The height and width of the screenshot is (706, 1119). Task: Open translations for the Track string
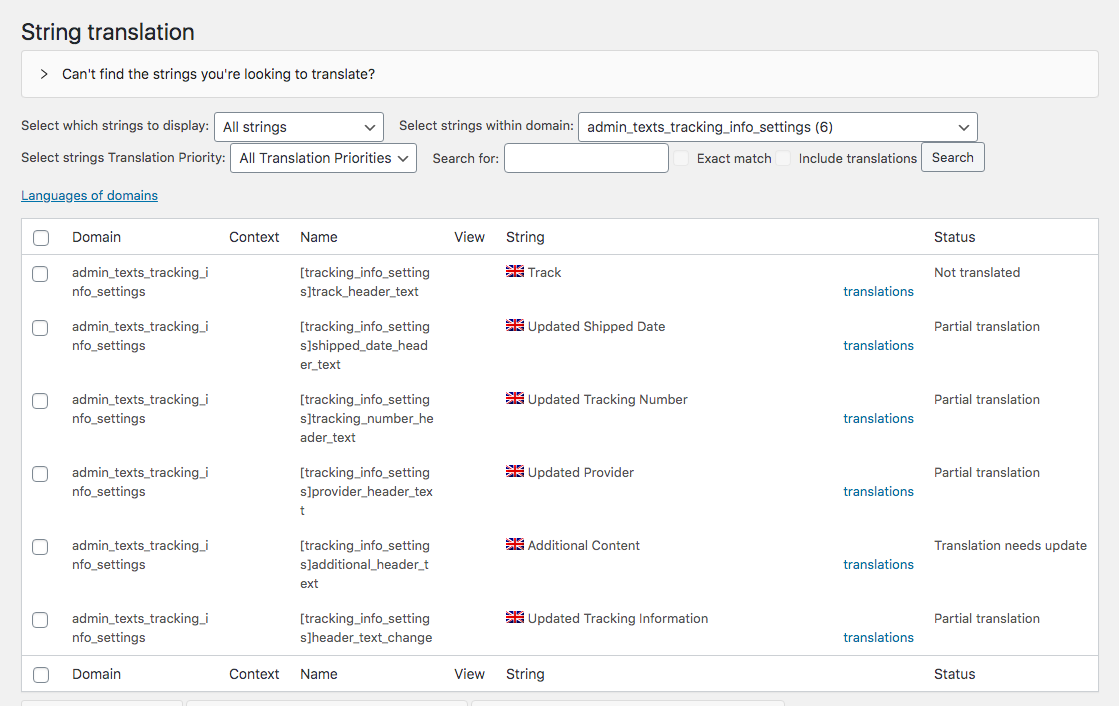click(878, 291)
